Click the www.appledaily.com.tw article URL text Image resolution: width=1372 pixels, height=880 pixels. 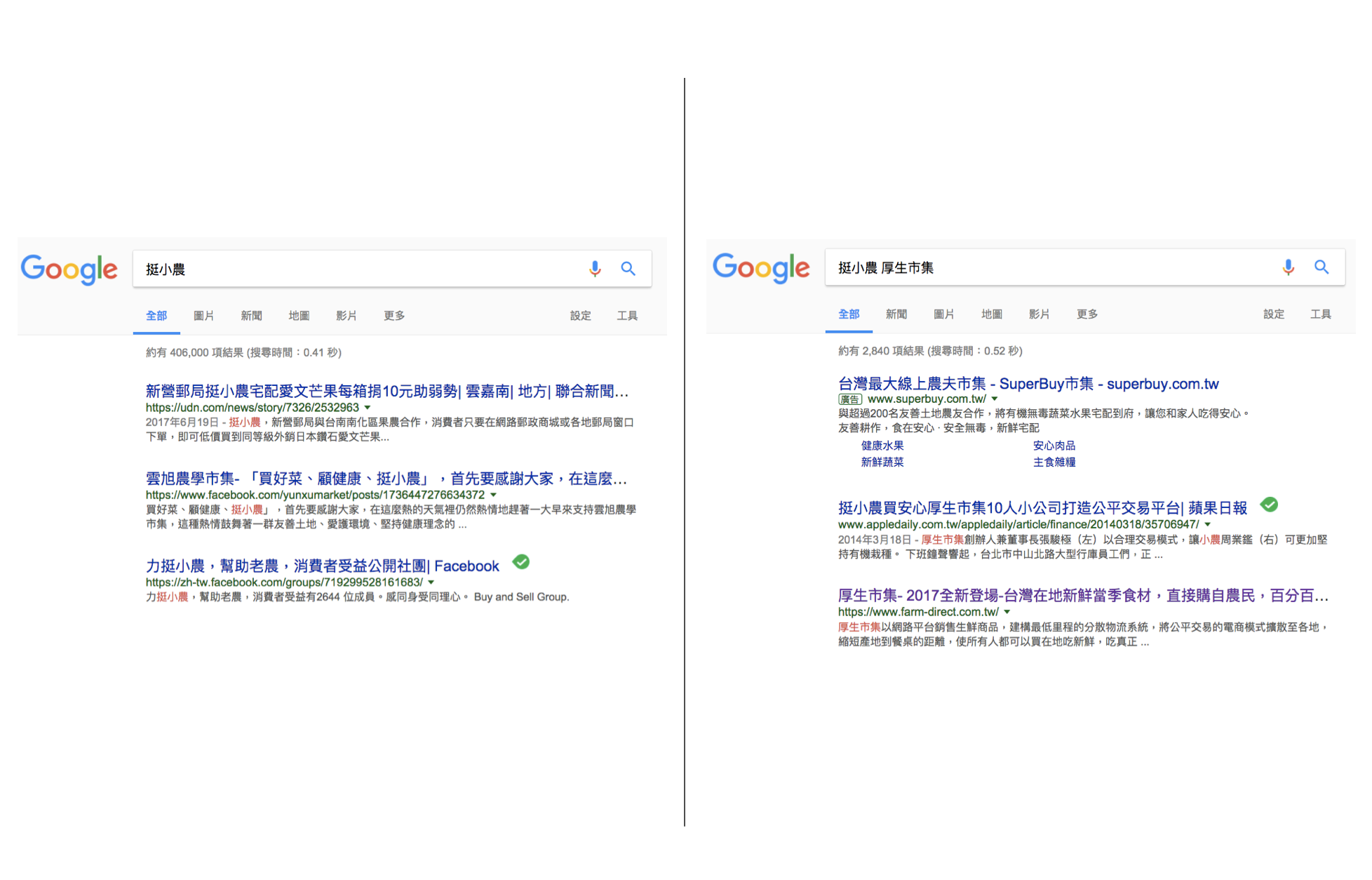pos(1018,525)
